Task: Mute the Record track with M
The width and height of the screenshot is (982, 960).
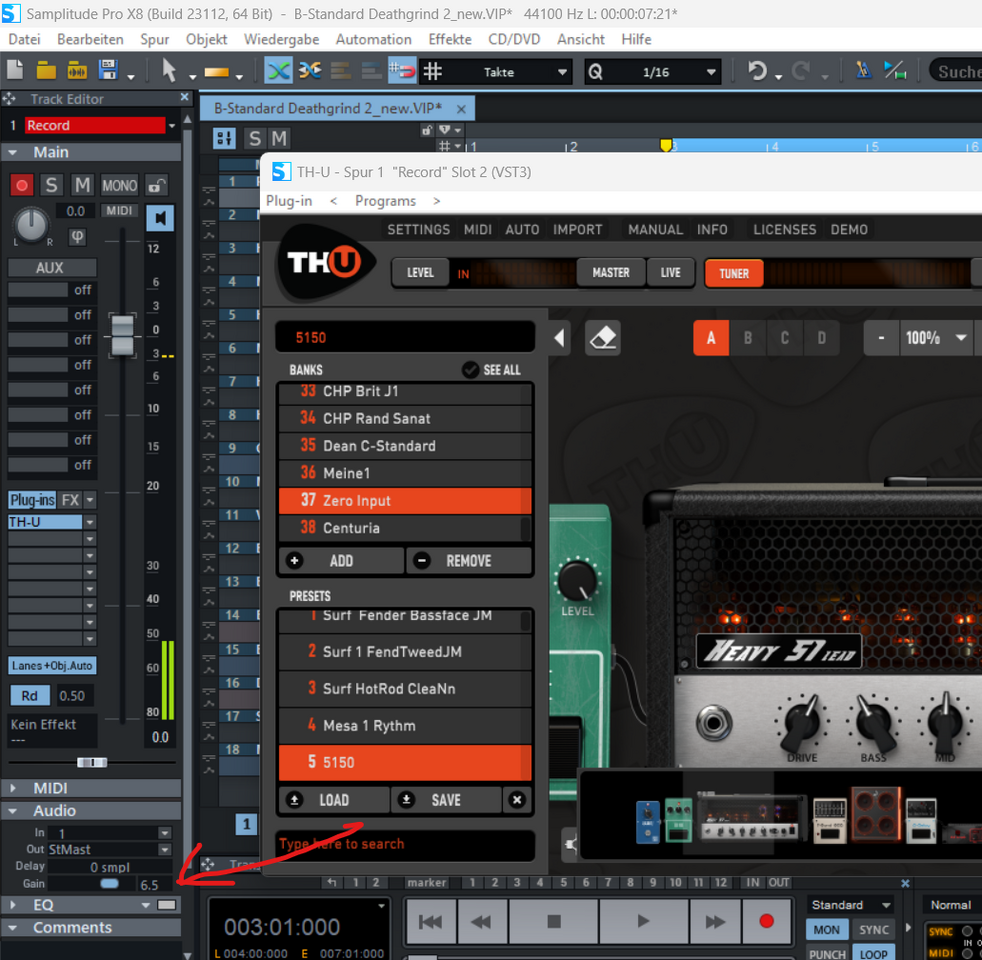Action: (x=82, y=185)
